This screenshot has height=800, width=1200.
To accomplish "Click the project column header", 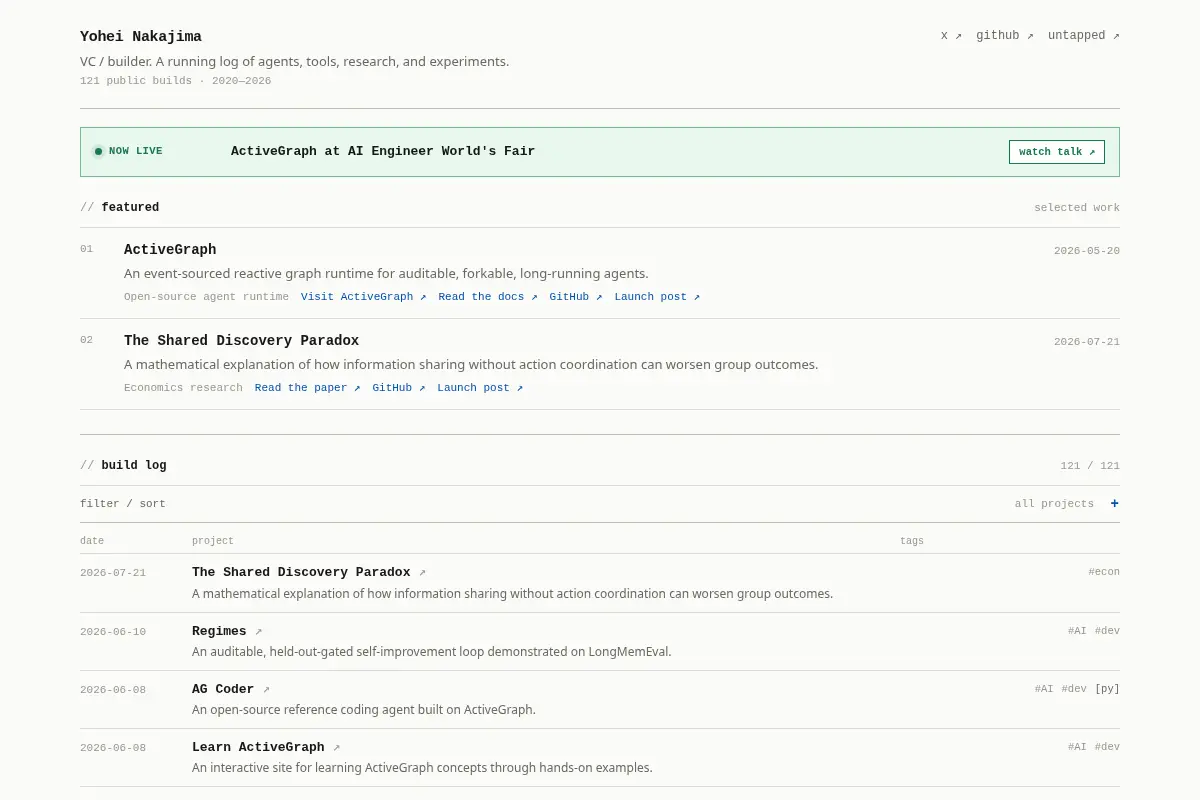I will pyautogui.click(x=213, y=541).
